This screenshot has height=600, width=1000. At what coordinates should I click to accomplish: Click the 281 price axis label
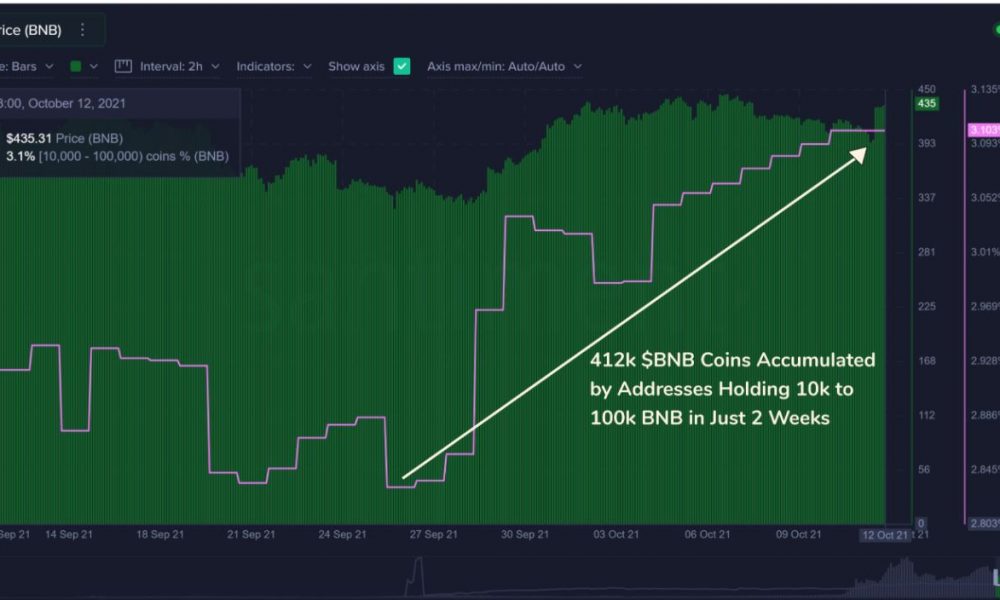[x=927, y=252]
